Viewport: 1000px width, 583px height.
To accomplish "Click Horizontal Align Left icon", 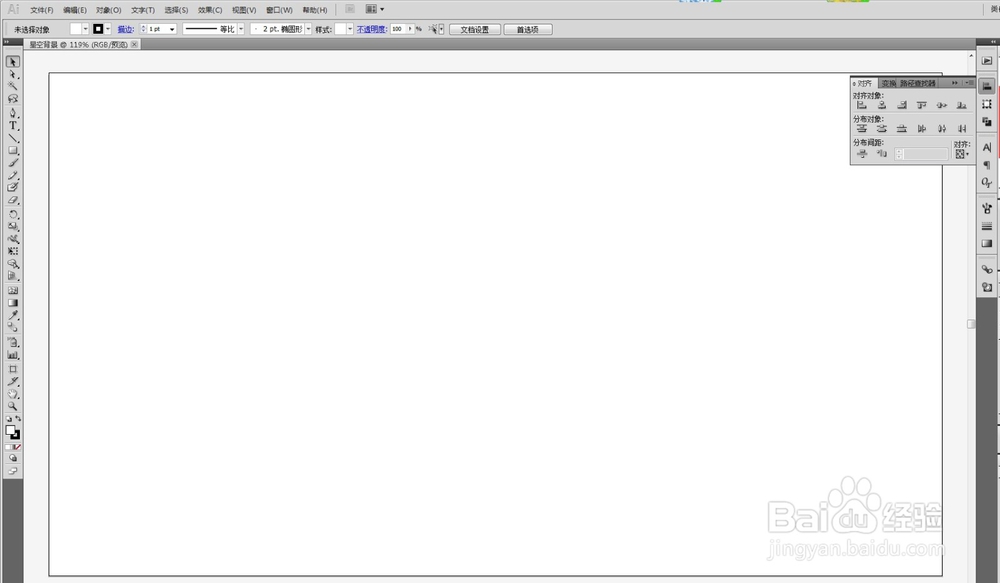I will pos(862,105).
